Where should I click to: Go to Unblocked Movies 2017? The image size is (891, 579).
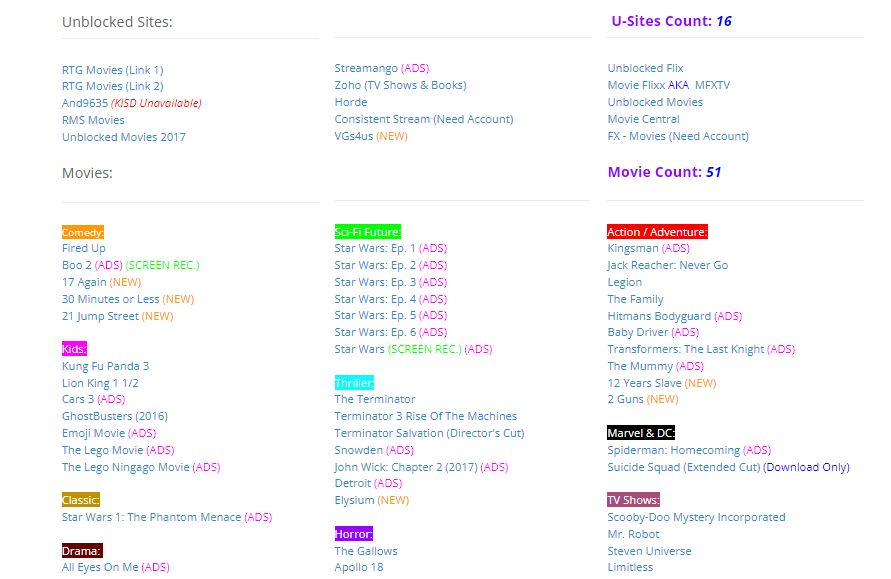coord(124,137)
